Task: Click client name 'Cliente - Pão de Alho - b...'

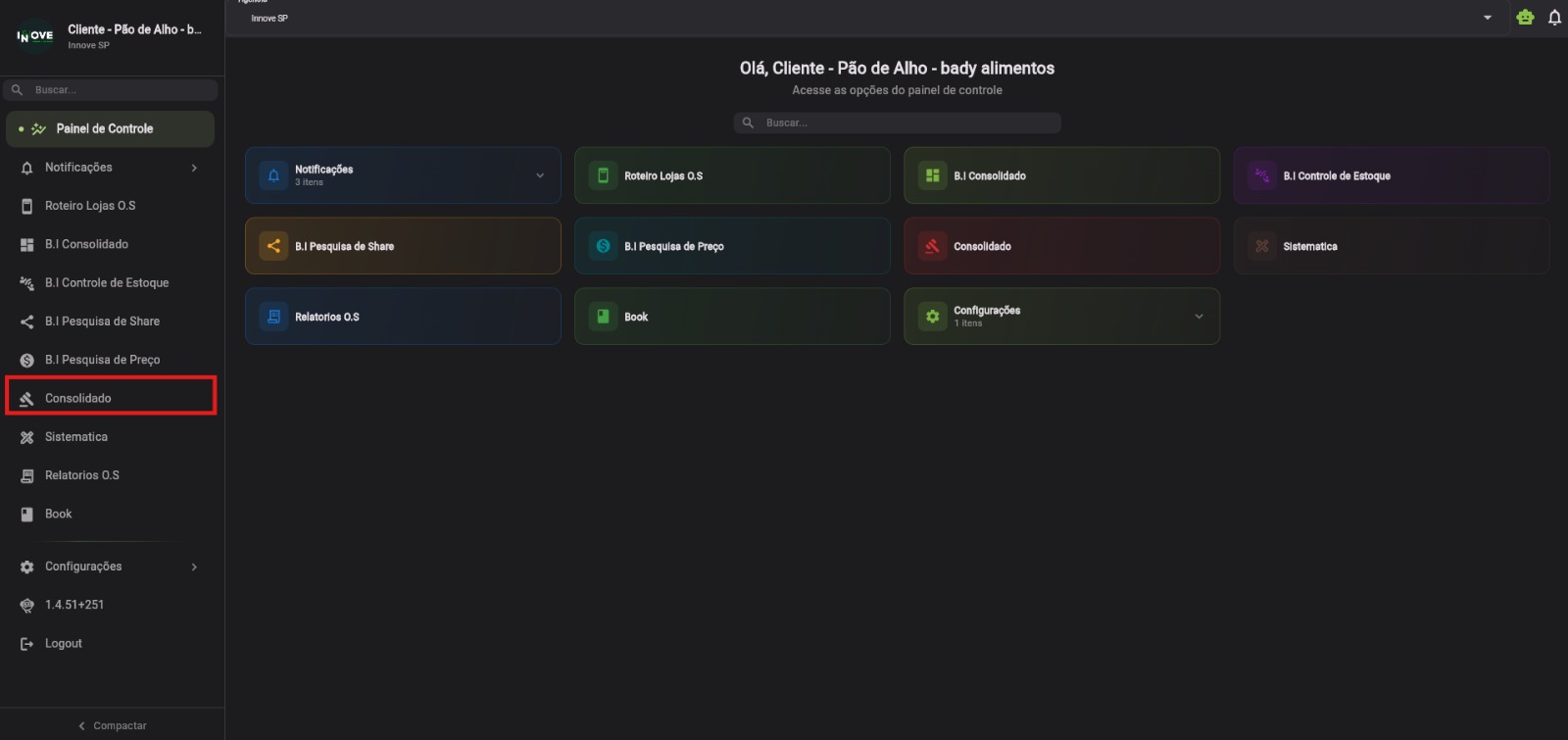Action: point(134,29)
